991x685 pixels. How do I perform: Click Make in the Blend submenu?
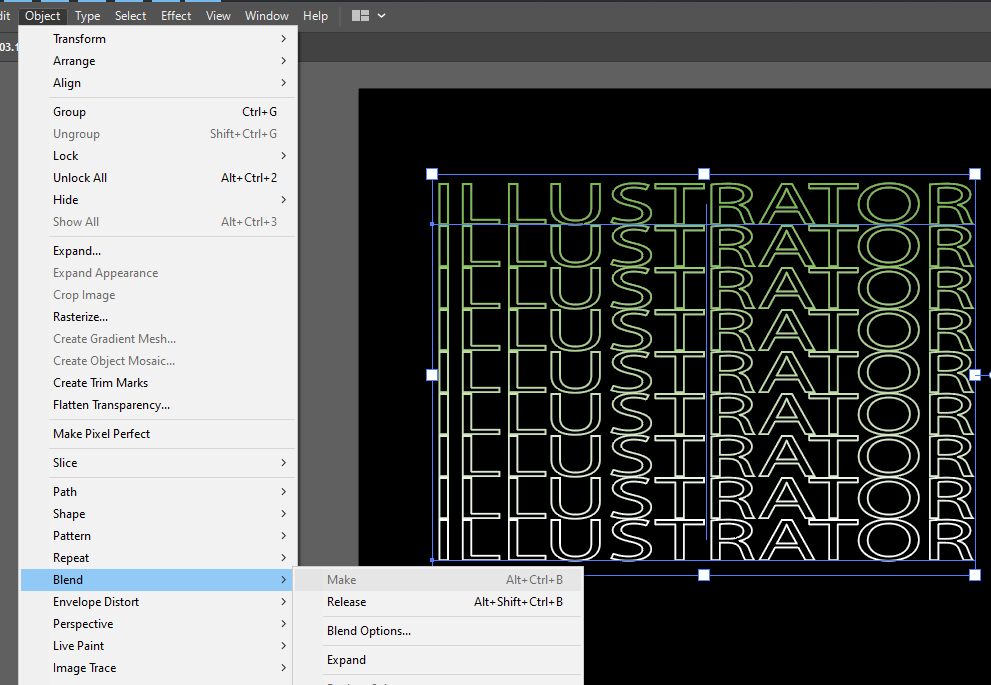pos(438,580)
